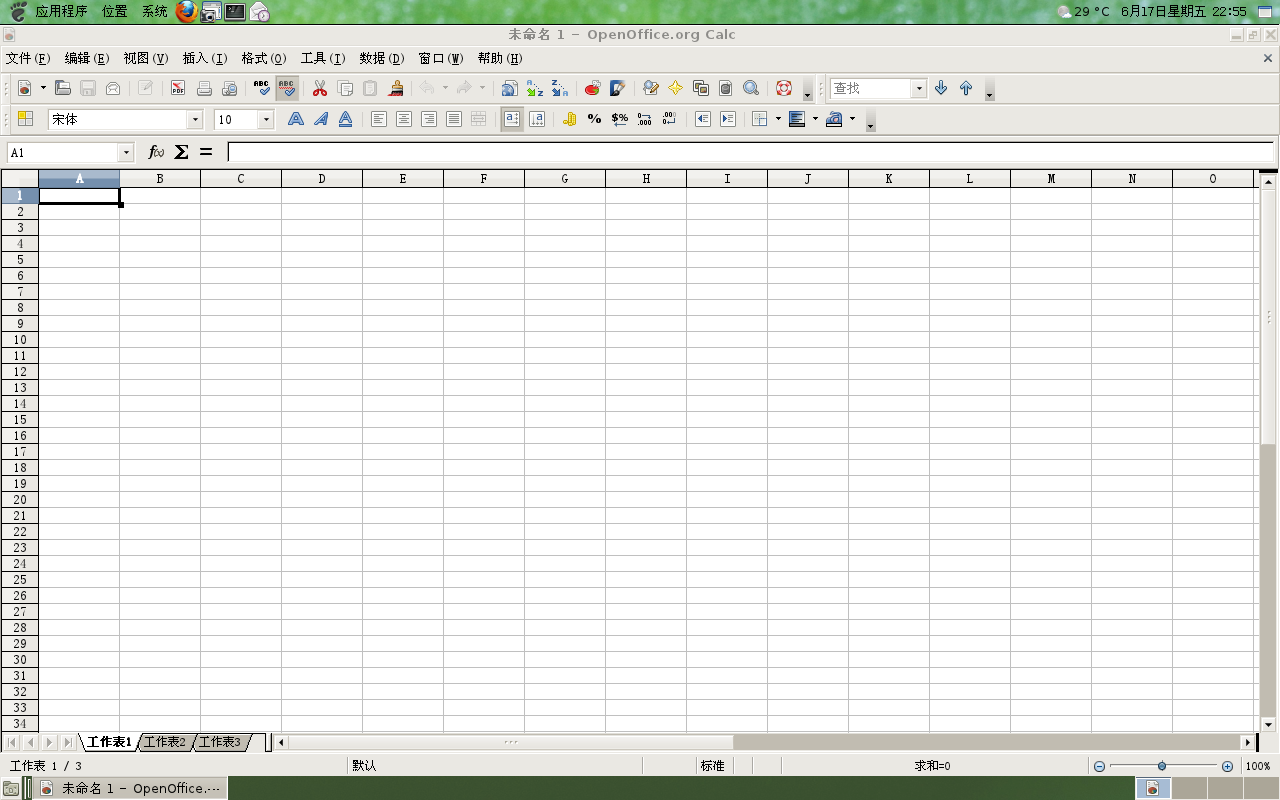Toggle align right
Viewport: 1280px width, 800px height.
coord(429,119)
